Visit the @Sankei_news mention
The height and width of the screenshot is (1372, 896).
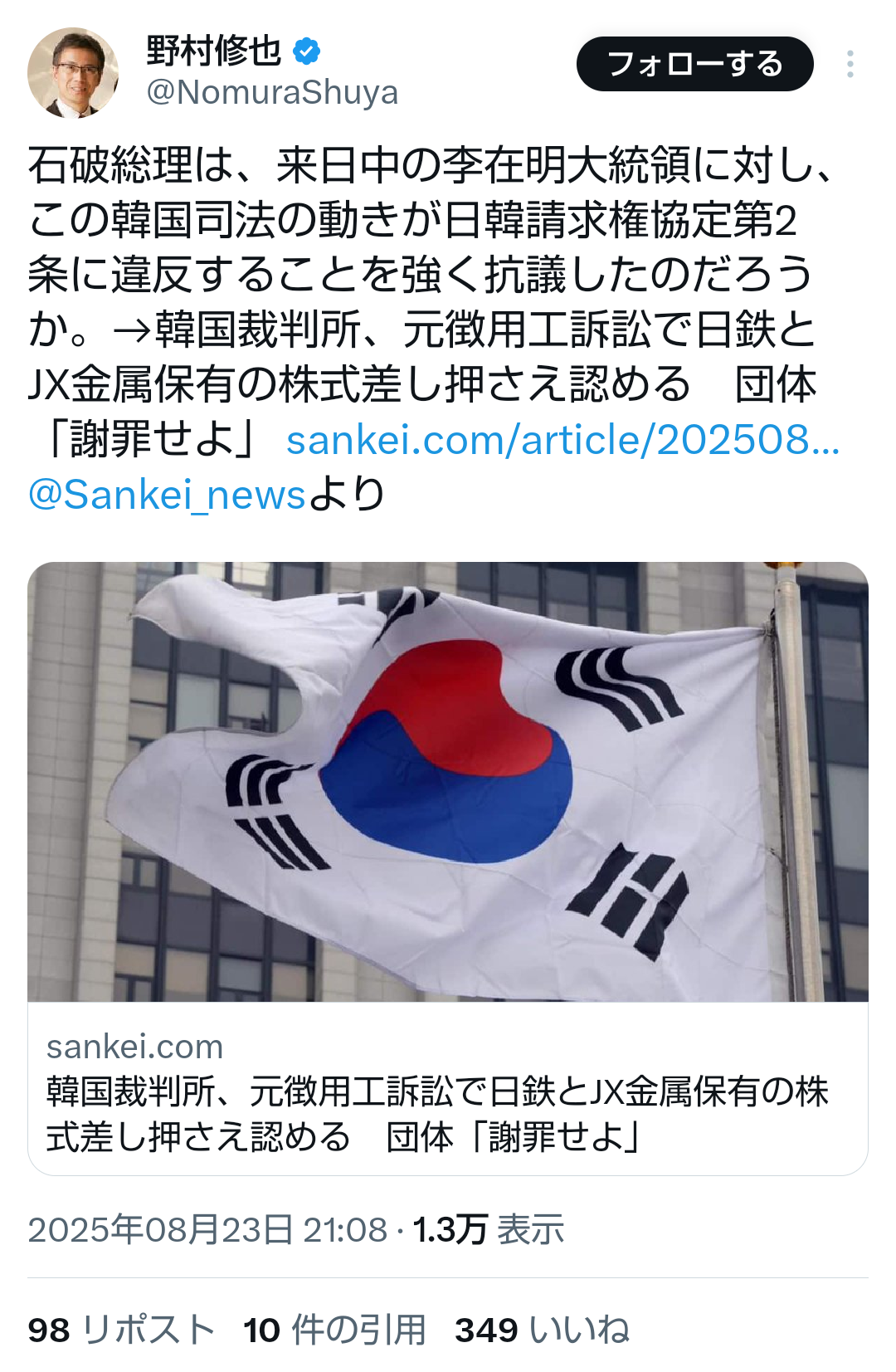[x=167, y=495]
